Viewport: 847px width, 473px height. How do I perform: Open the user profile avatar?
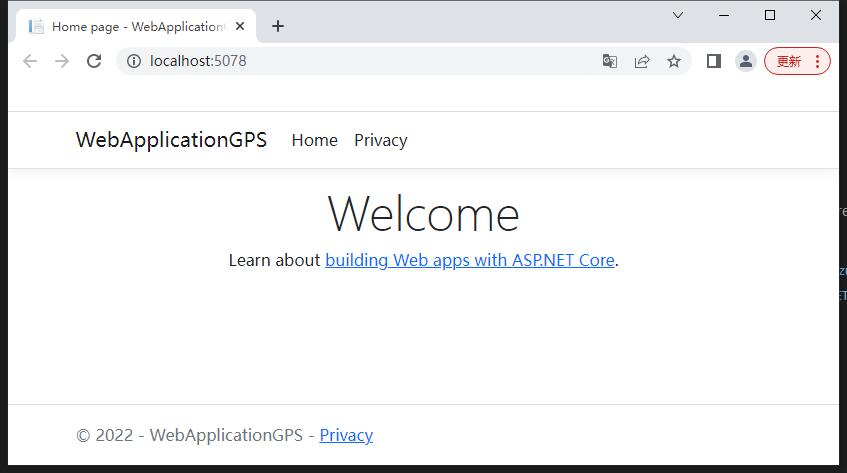[x=745, y=61]
